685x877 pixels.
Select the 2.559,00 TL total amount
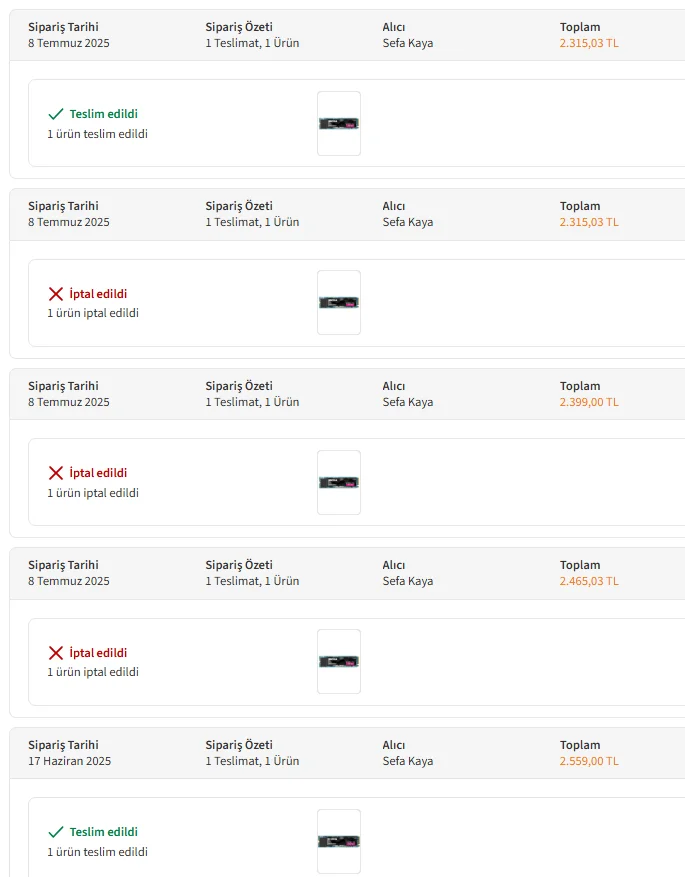coord(589,761)
